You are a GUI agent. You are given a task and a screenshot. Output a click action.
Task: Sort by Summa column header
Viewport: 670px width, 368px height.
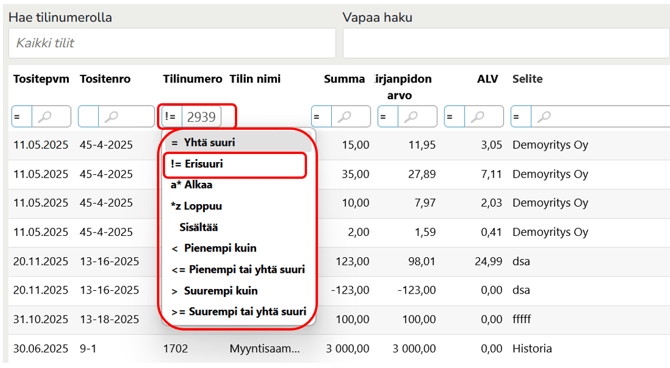344,79
